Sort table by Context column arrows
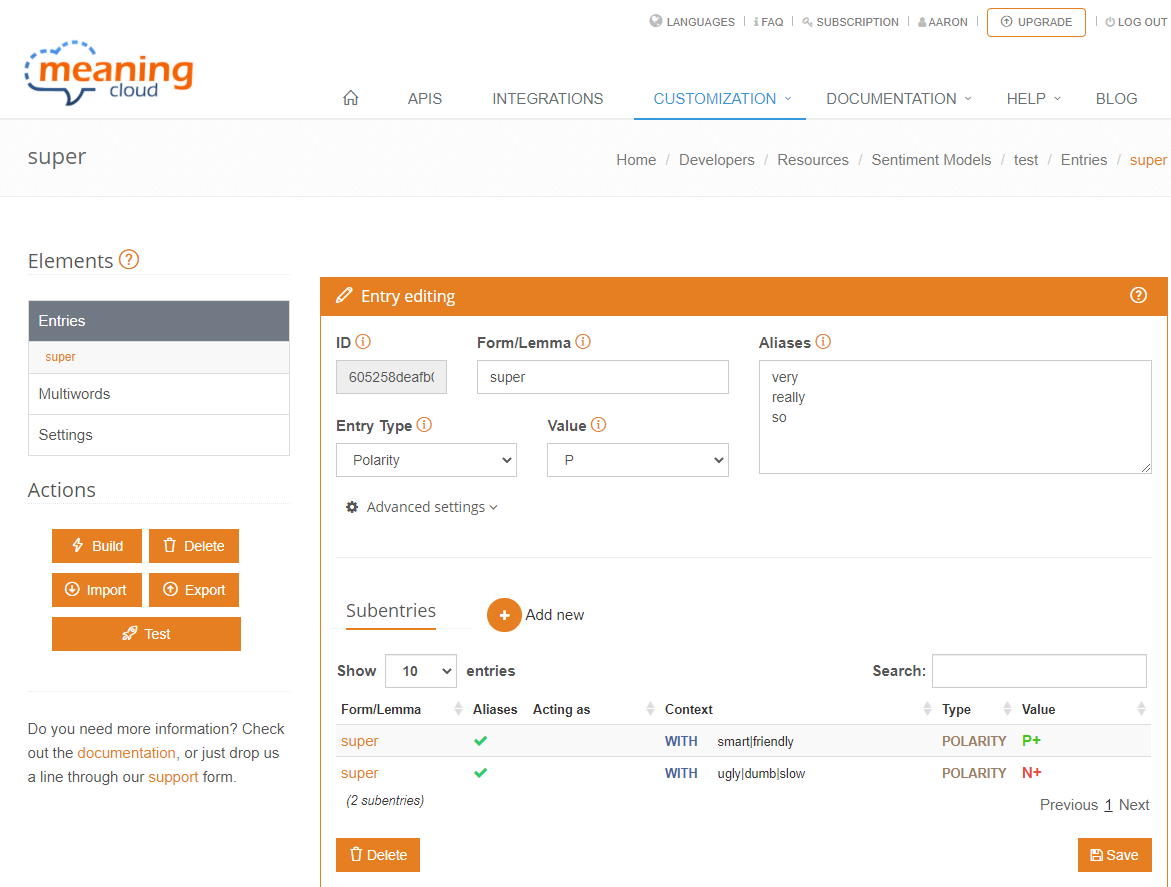Screen dimensions: 1171x887 (927, 709)
